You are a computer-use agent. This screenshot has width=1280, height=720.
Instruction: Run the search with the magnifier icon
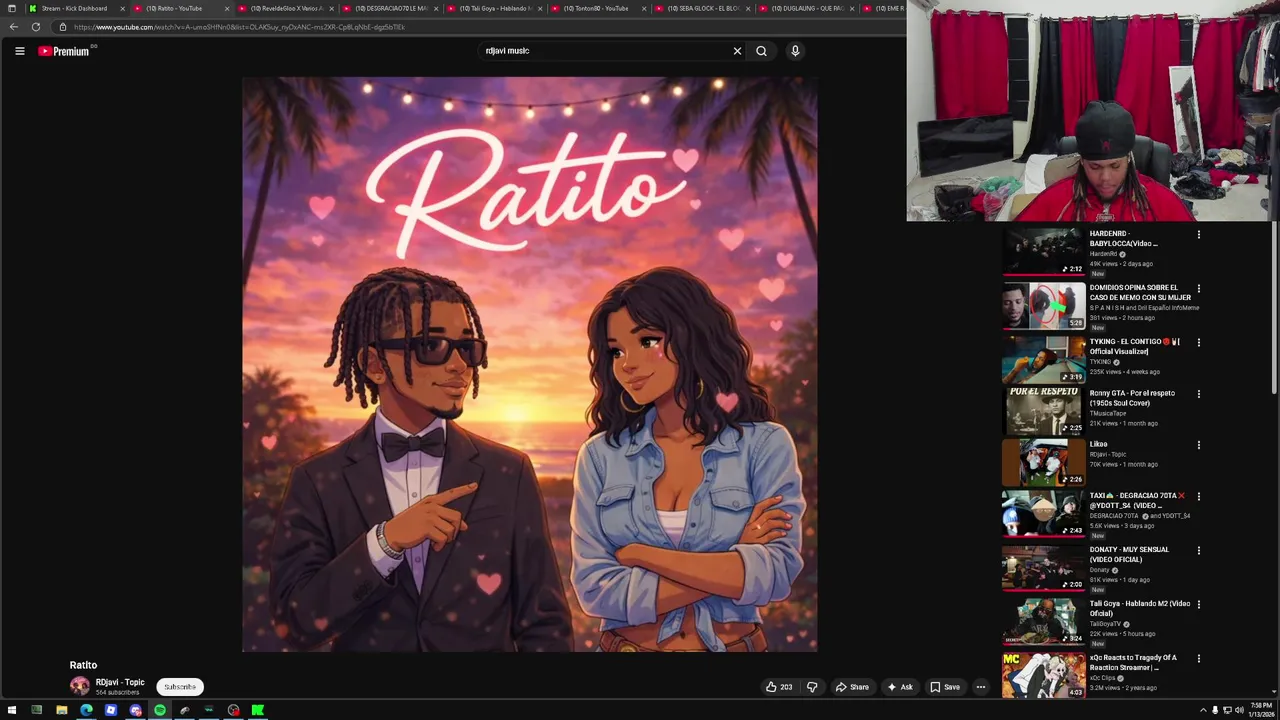(761, 51)
